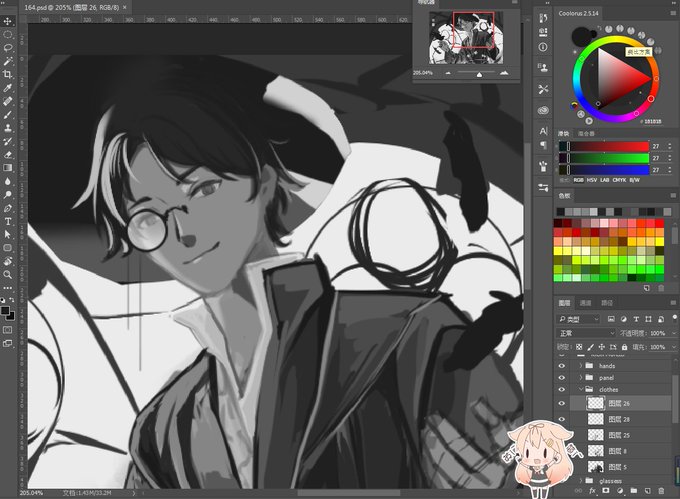This screenshot has height=499, width=680.
Task: Delete the selected layer with trash icon
Action: point(661,491)
